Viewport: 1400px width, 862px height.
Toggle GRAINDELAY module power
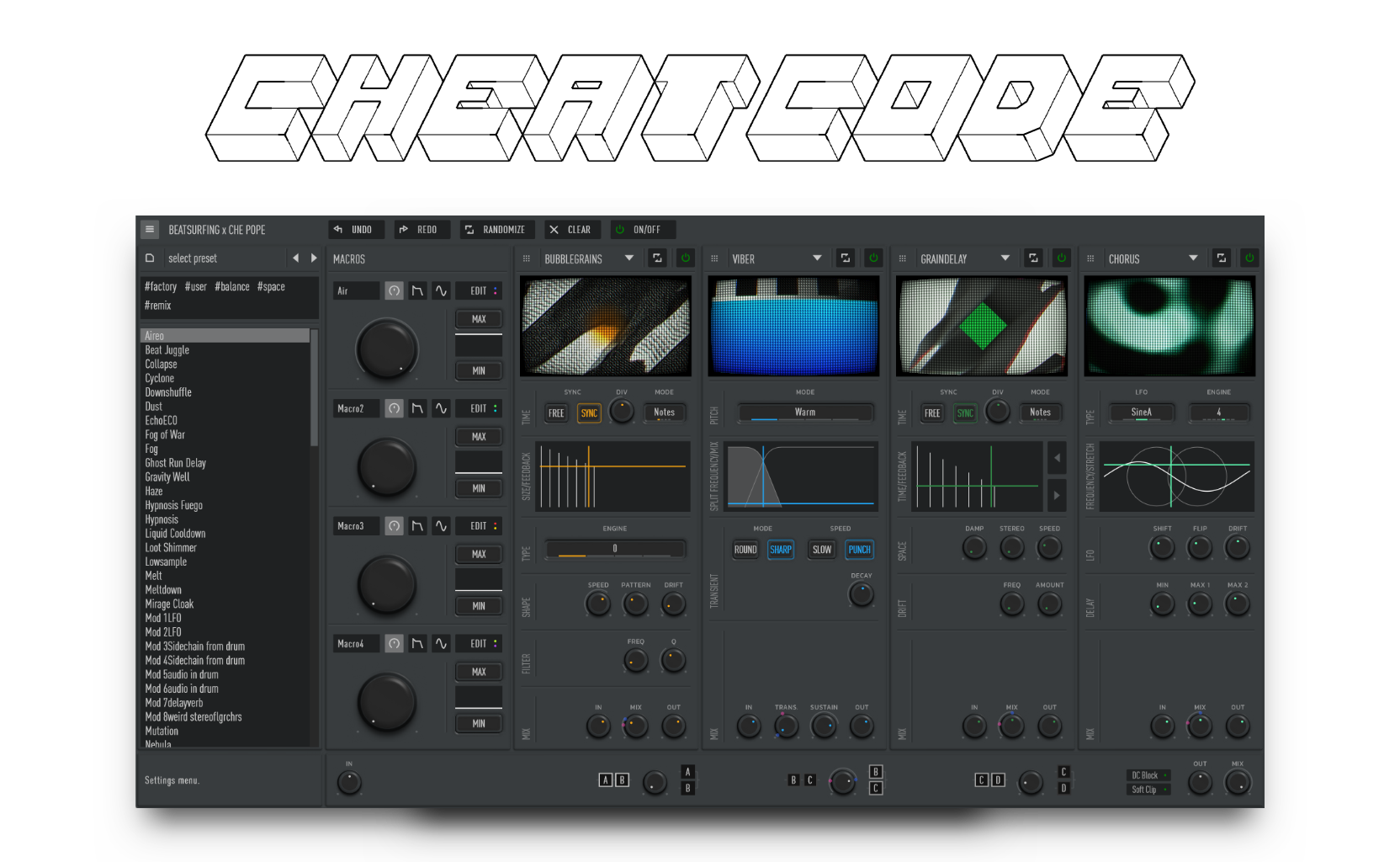[x=1061, y=258]
